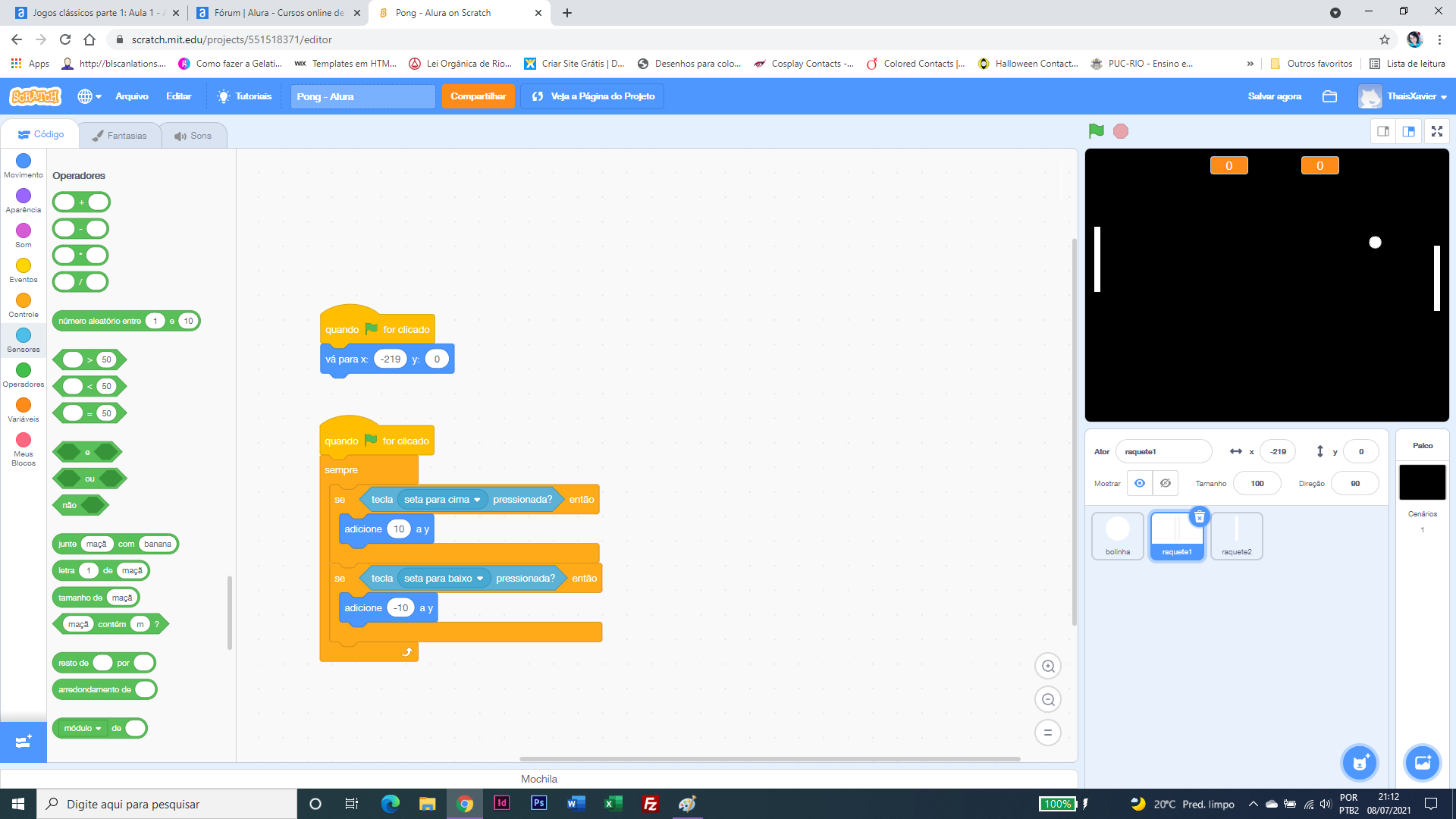Open the Eventos block category

coord(24,271)
